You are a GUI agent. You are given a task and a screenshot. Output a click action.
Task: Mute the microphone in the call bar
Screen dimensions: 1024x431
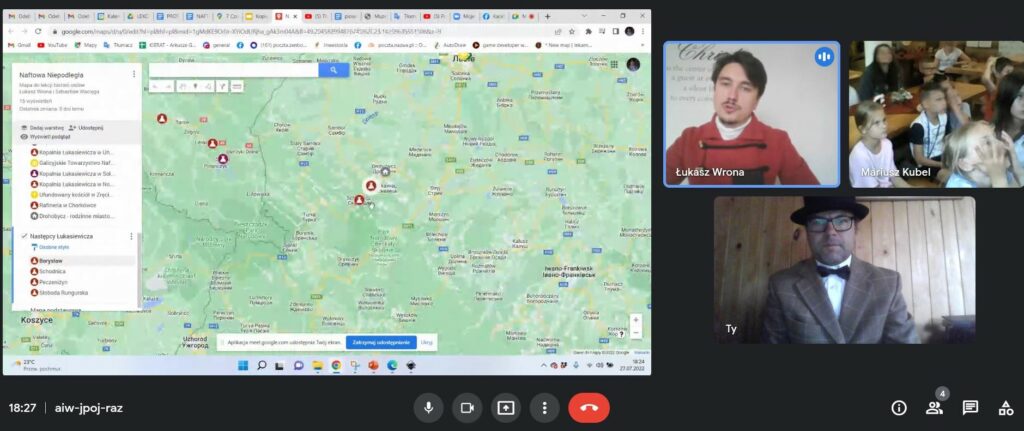428,408
